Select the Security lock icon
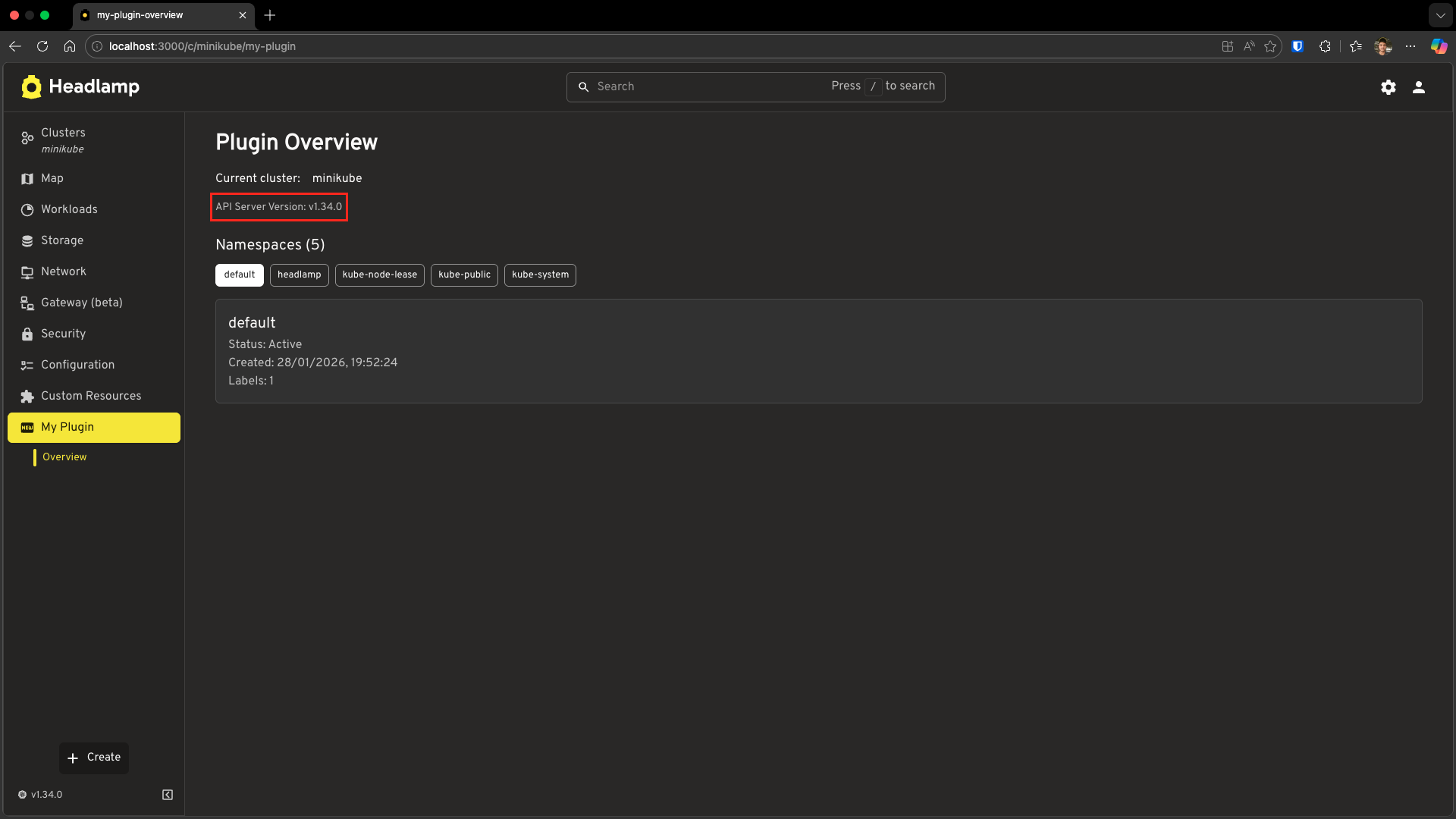 point(27,334)
